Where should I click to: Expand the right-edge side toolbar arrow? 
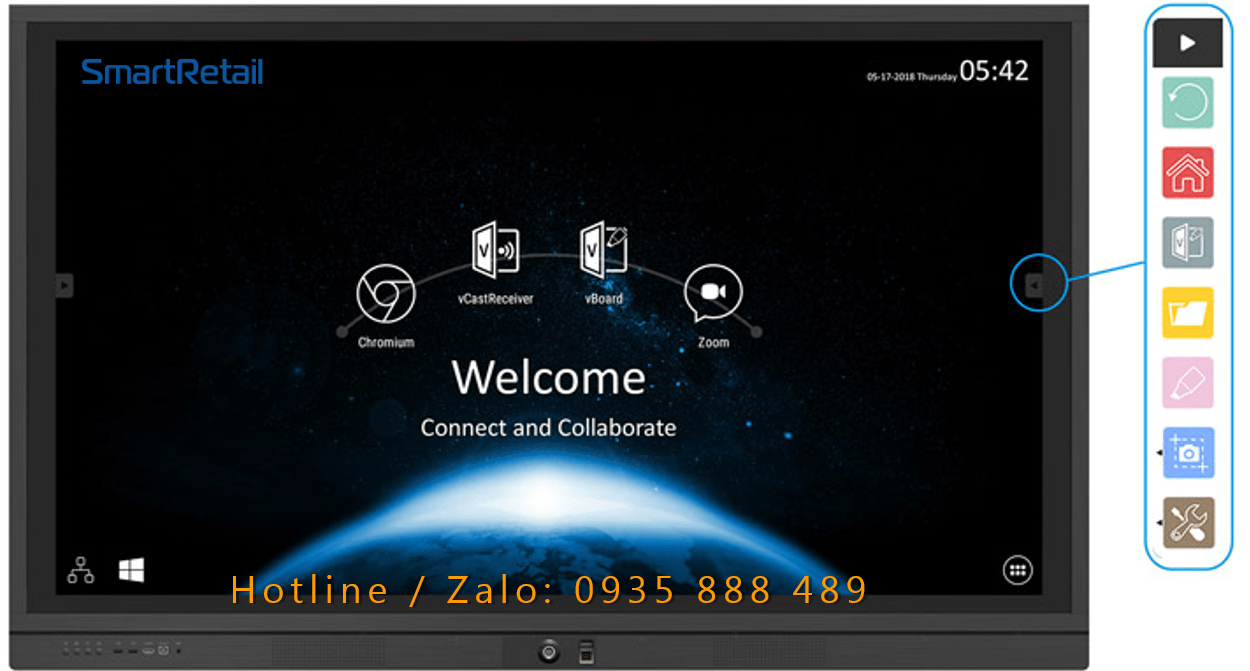[1035, 285]
